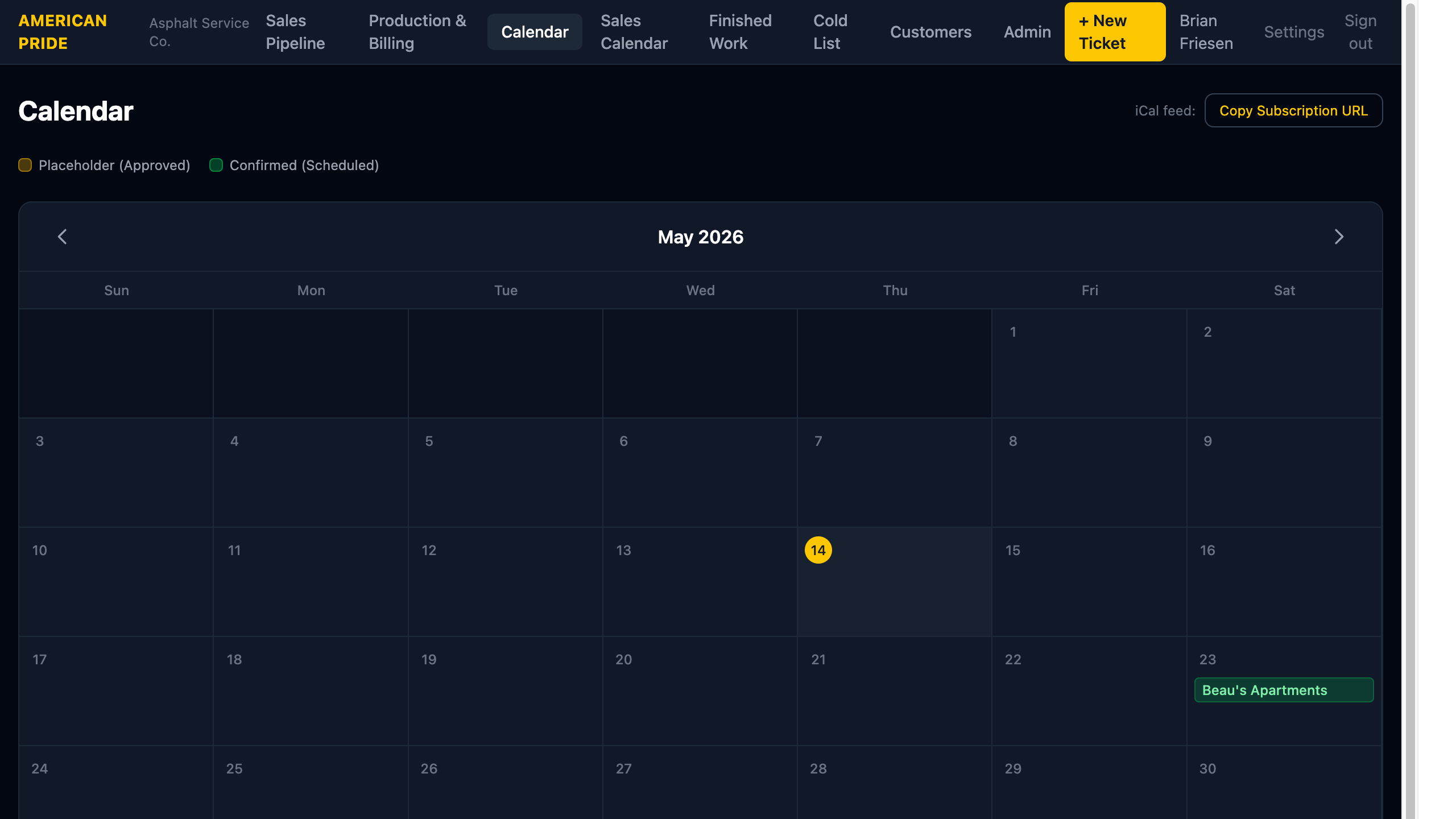
Task: Open the Sales Pipeline tab
Action: point(295,32)
